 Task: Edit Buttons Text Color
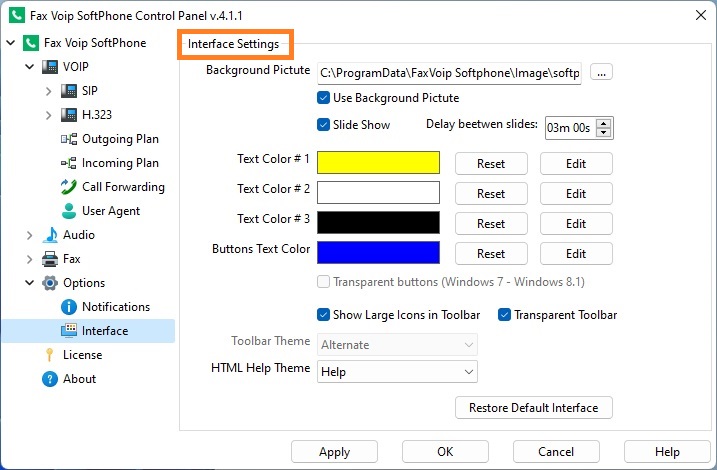[x=576, y=253]
